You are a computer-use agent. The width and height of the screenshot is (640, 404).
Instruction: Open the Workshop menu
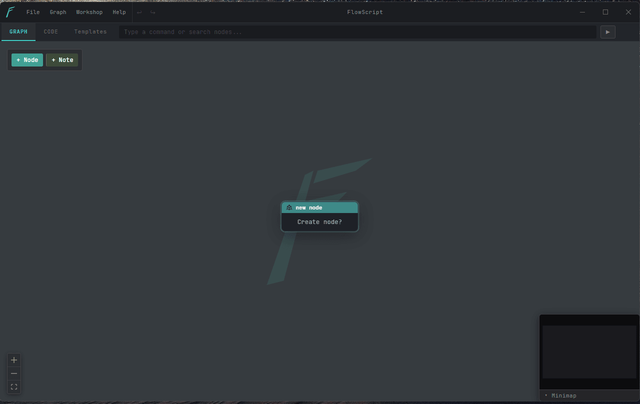click(x=89, y=12)
